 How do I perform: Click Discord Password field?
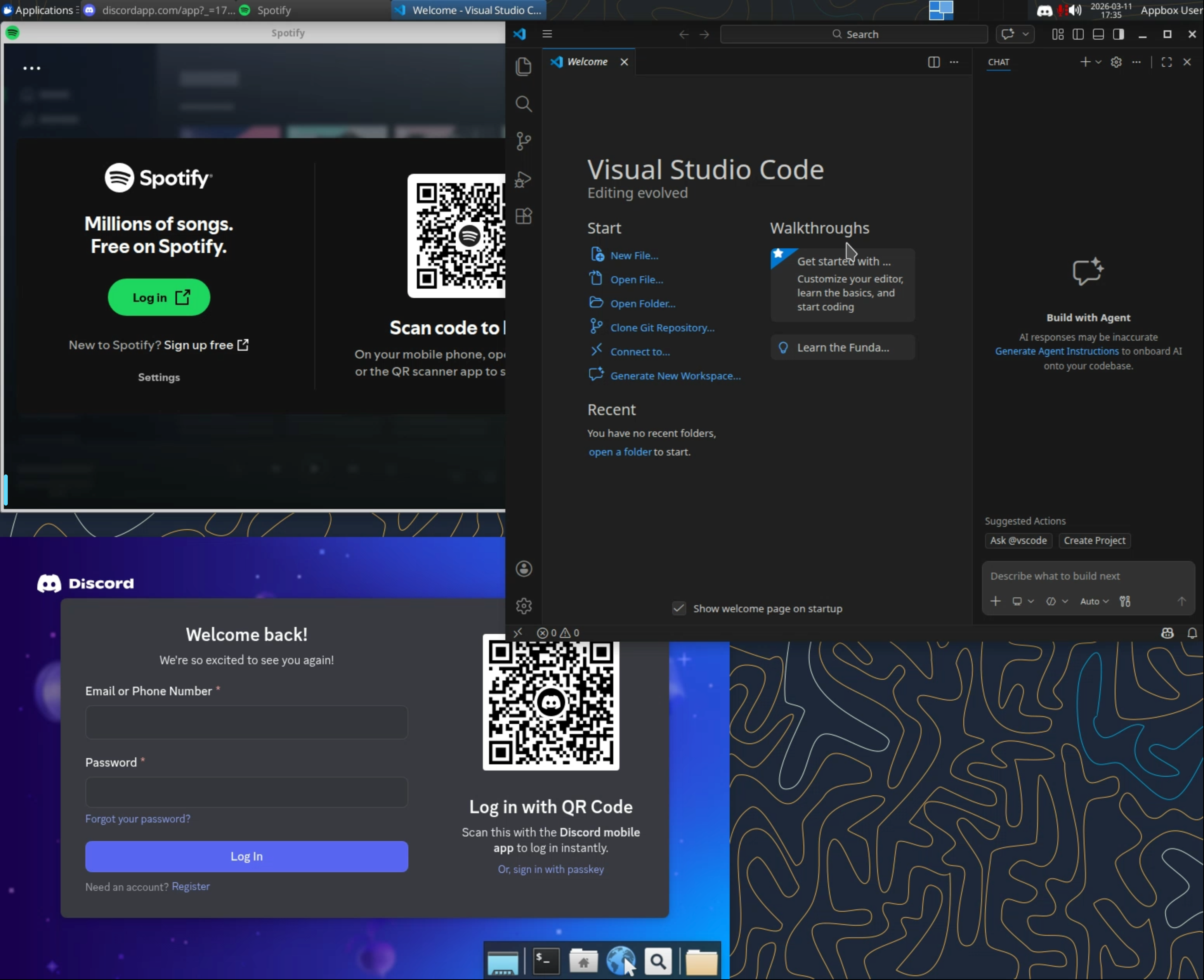point(246,793)
